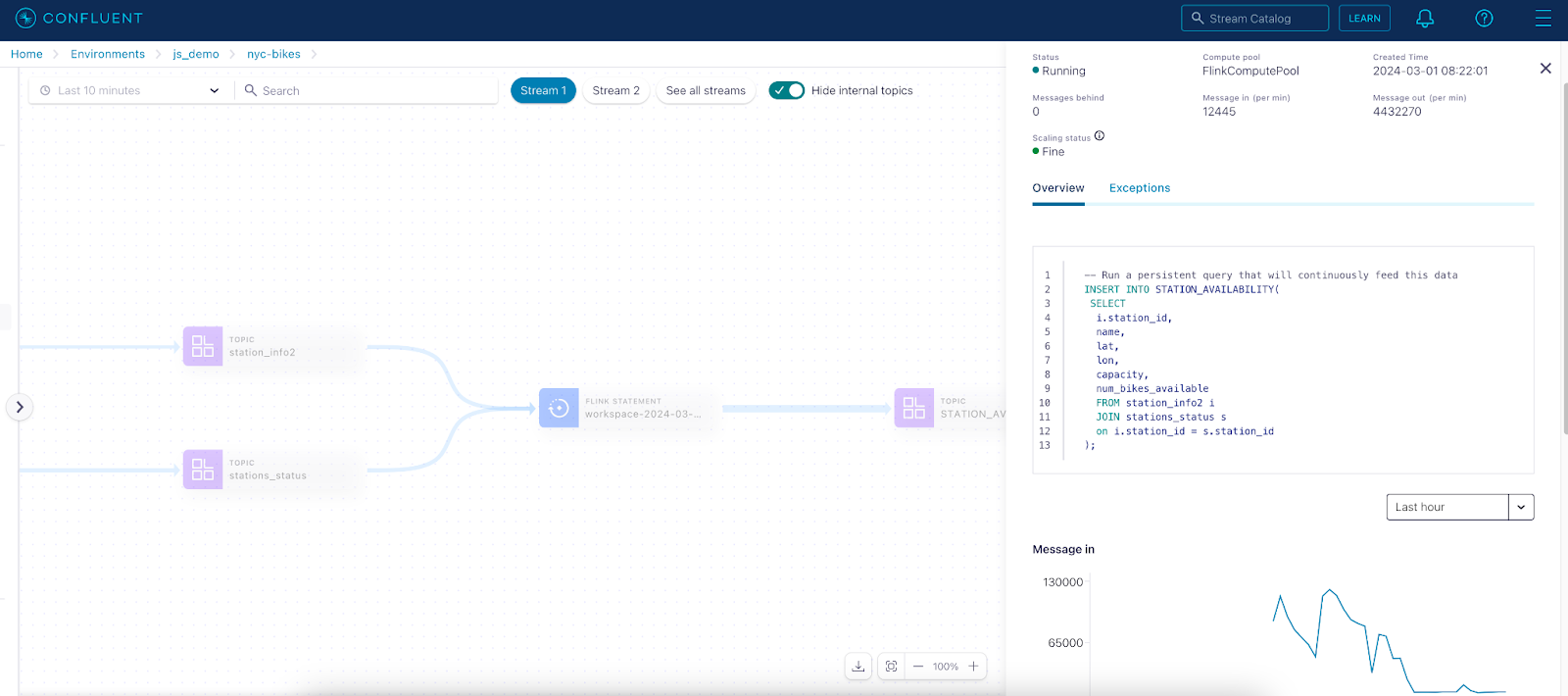Switch to the Exceptions tab
The image size is (1568, 696).
(x=1140, y=188)
